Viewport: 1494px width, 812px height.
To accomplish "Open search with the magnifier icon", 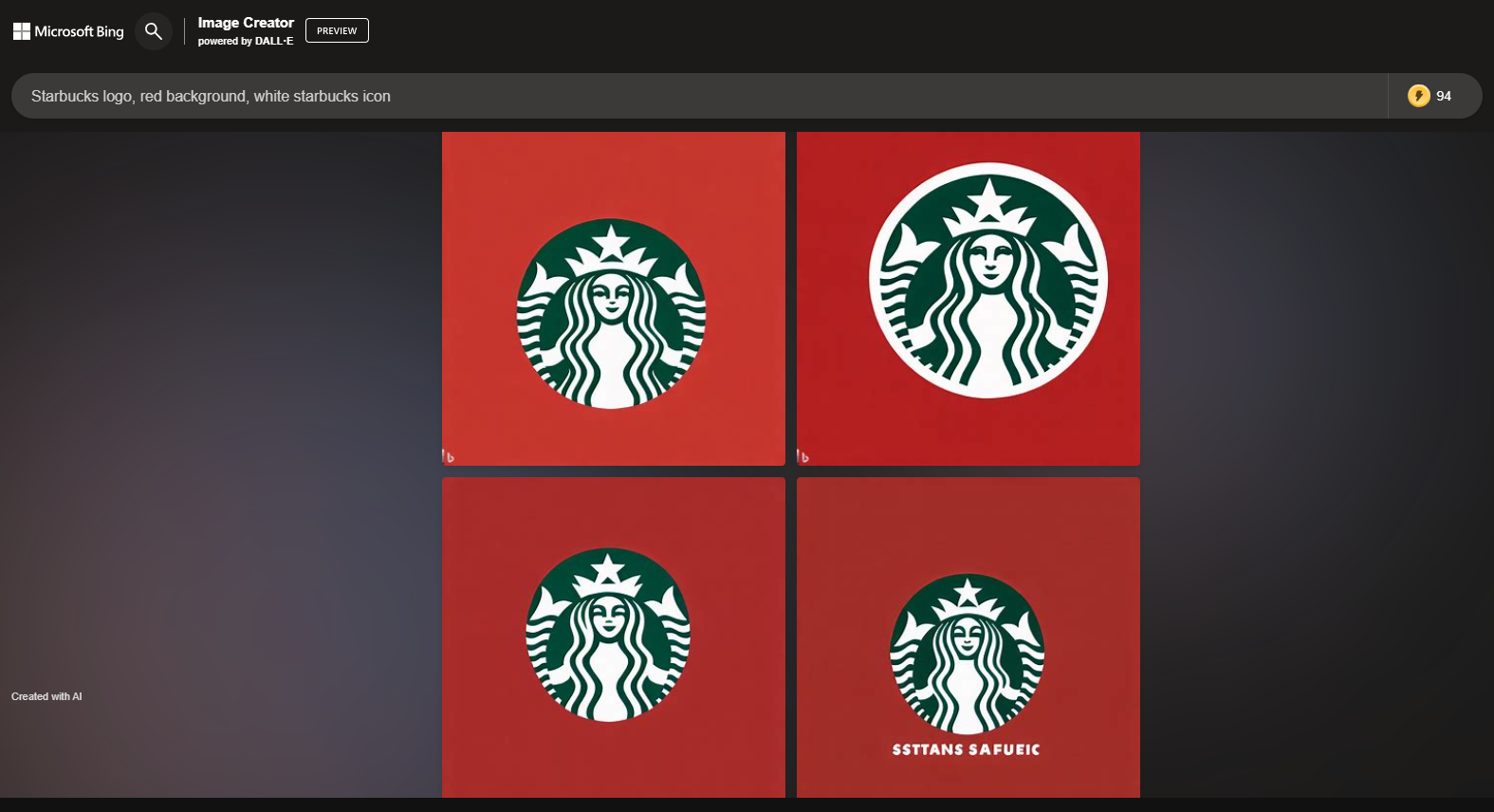I will tap(154, 31).
